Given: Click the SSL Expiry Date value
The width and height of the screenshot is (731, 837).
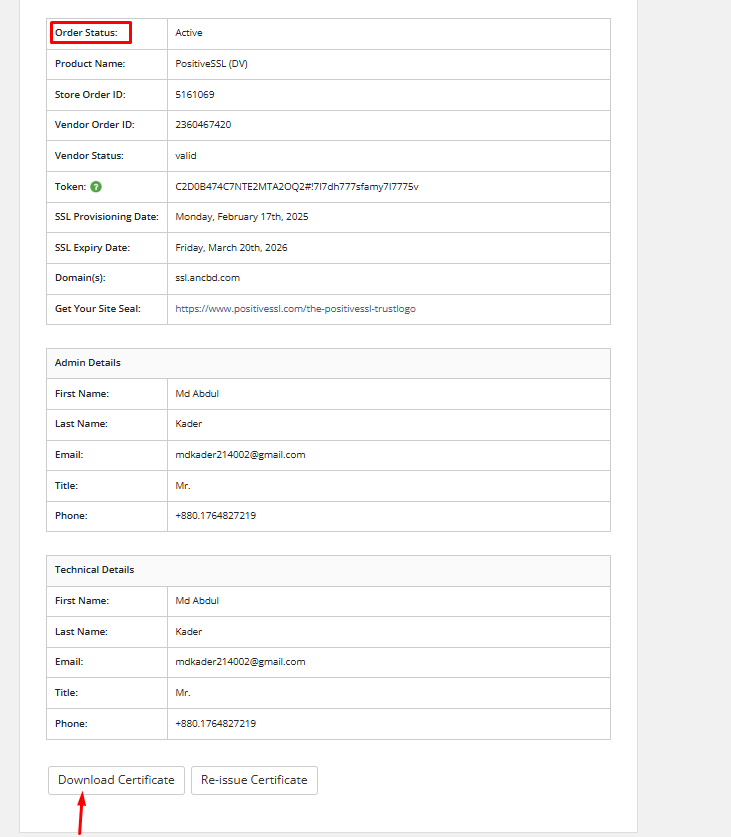Looking at the screenshot, I should click(231, 248).
